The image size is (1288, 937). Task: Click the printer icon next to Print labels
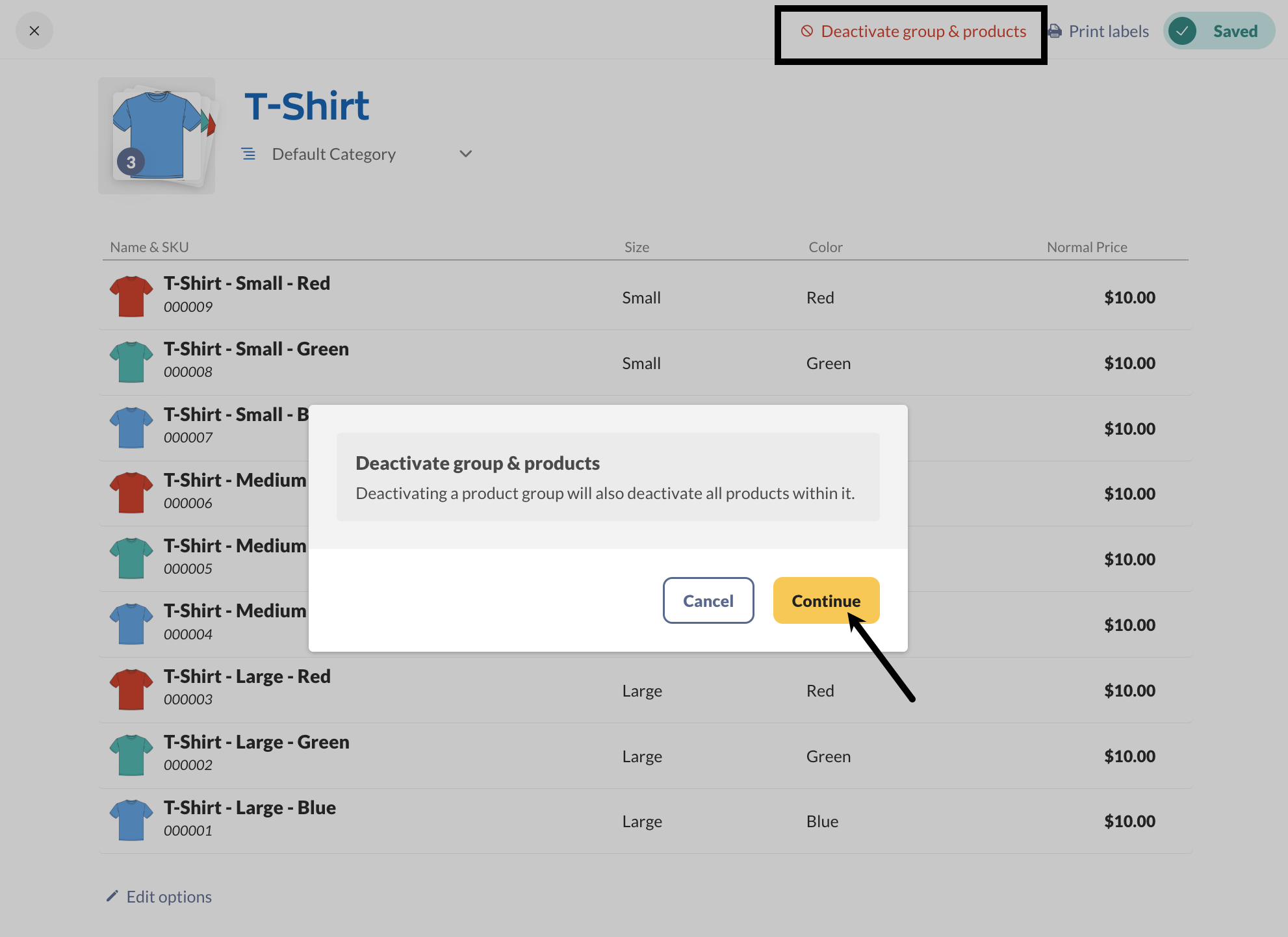1054,31
